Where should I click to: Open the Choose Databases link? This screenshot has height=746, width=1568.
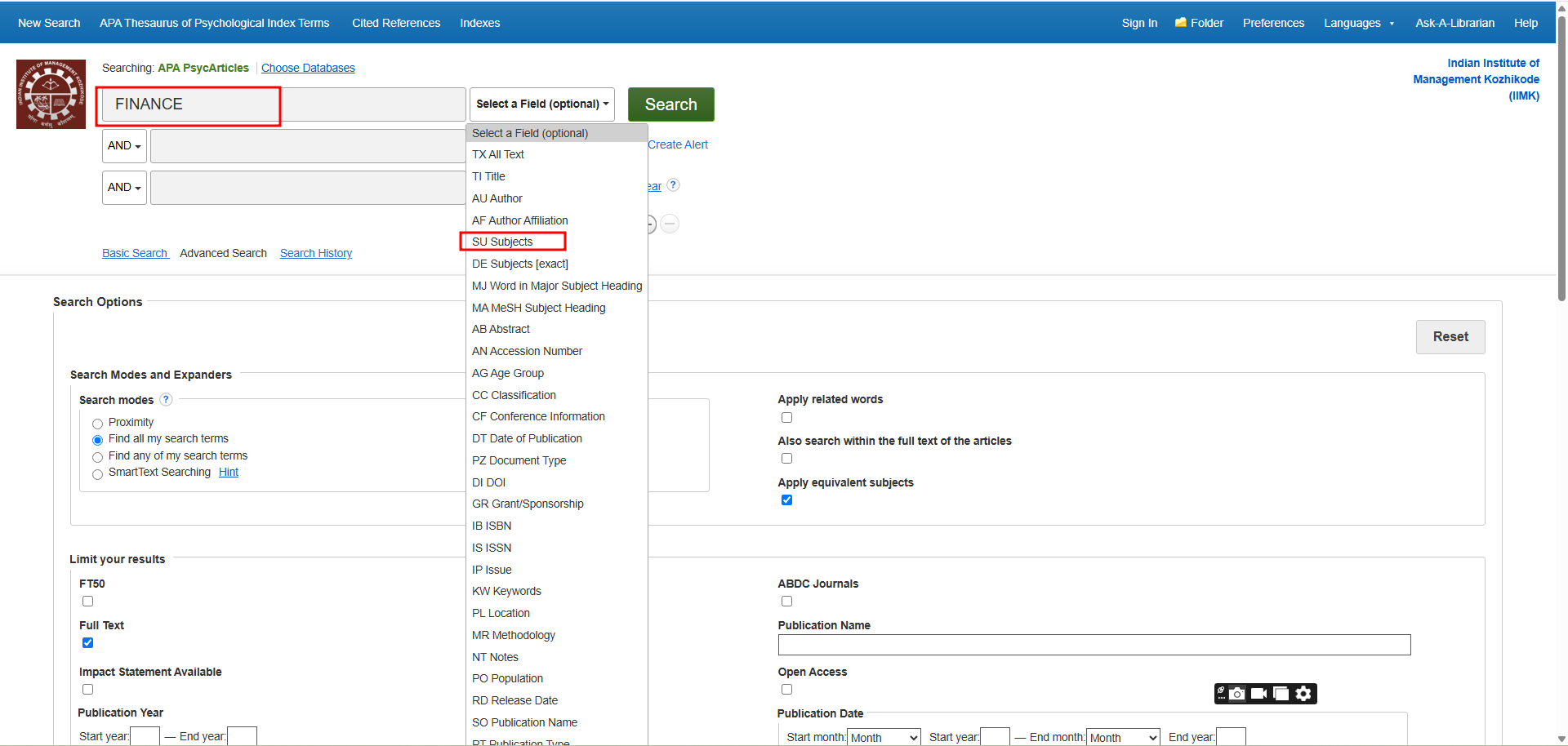pos(308,68)
